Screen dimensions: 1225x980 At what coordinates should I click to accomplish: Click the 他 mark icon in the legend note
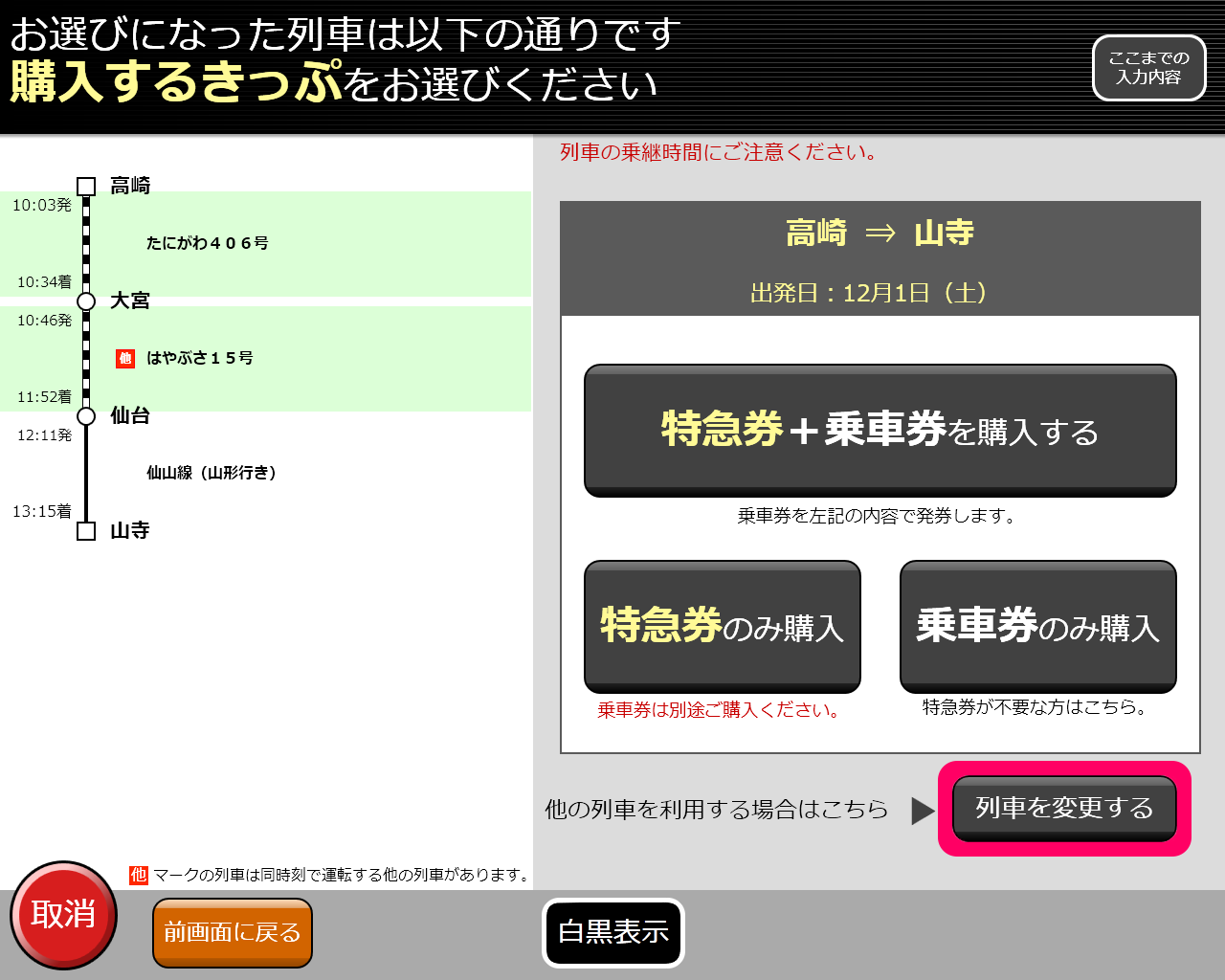[x=139, y=875]
